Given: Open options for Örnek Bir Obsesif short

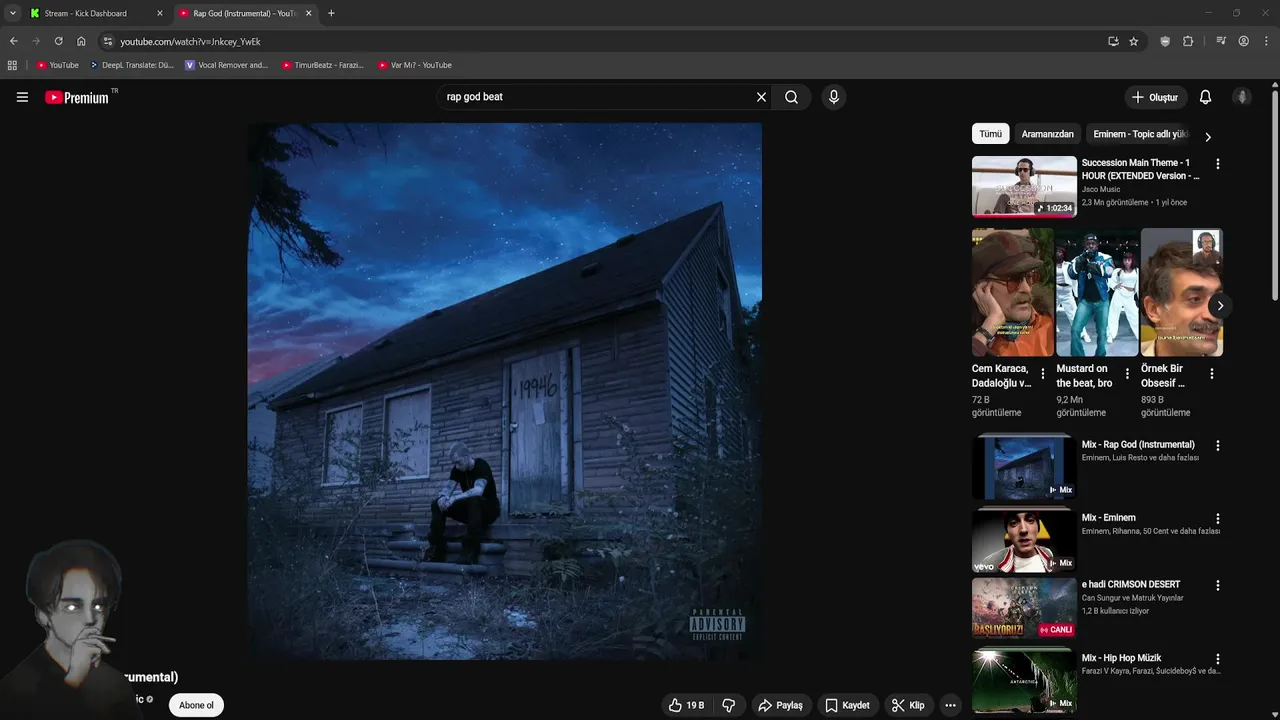Looking at the screenshot, I should coord(1212,373).
